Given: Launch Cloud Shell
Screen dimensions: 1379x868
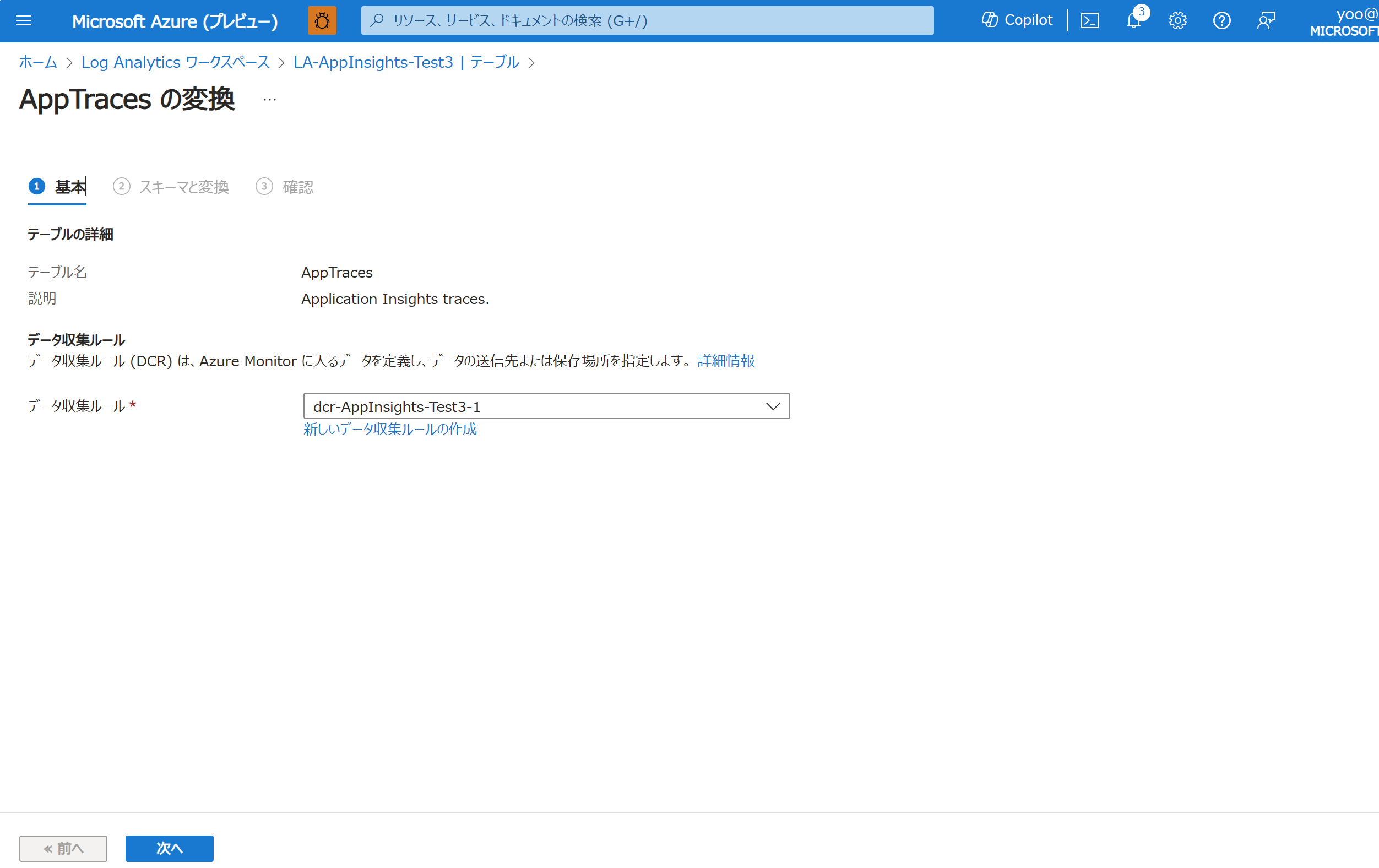Looking at the screenshot, I should (1090, 20).
